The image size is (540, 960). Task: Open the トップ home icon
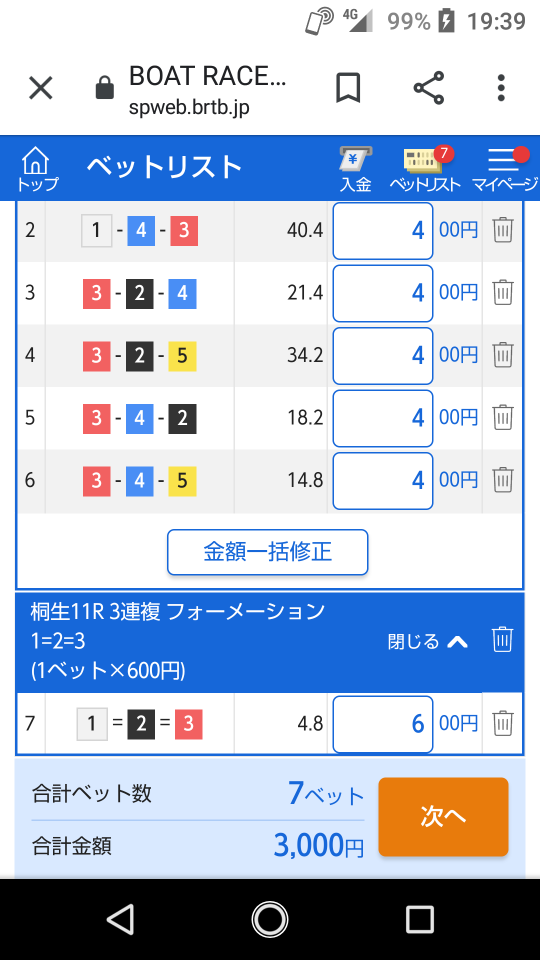coord(37,170)
